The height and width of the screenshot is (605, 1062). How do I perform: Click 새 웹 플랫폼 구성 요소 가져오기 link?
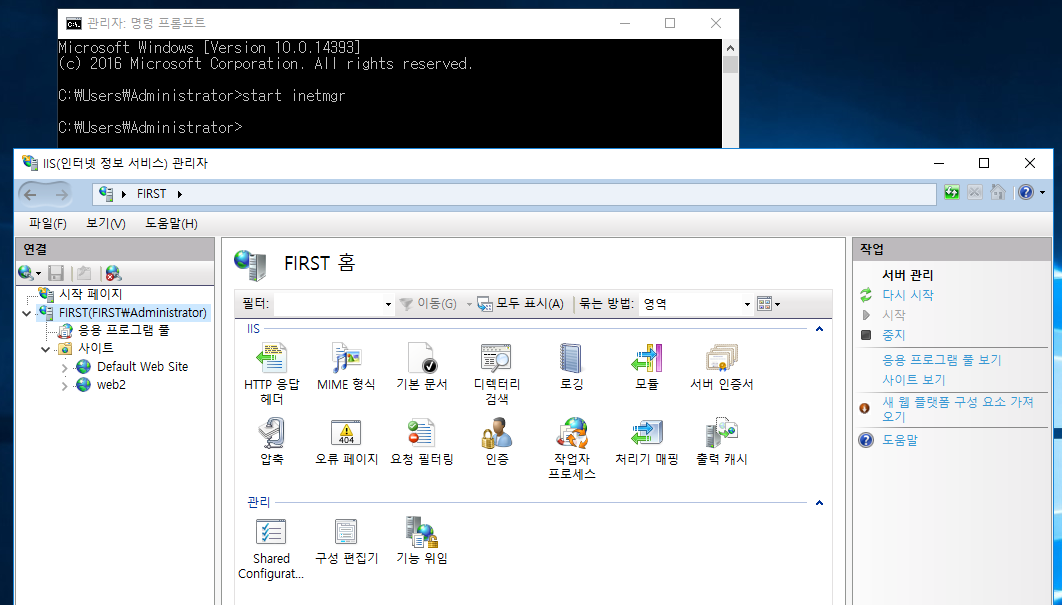click(x=958, y=409)
